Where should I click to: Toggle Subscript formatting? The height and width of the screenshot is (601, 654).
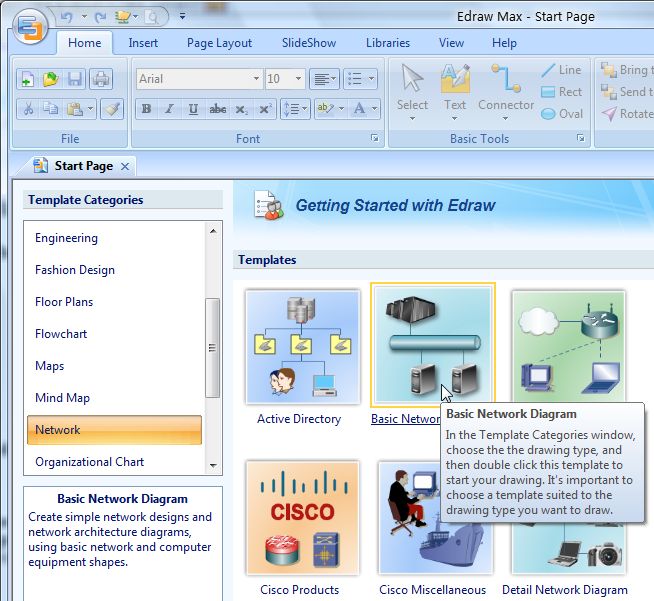(x=241, y=109)
